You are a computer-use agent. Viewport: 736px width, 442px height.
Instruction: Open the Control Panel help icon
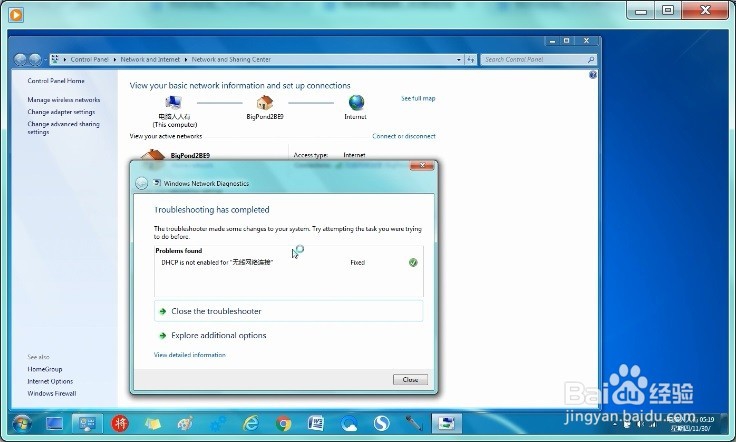tap(593, 75)
